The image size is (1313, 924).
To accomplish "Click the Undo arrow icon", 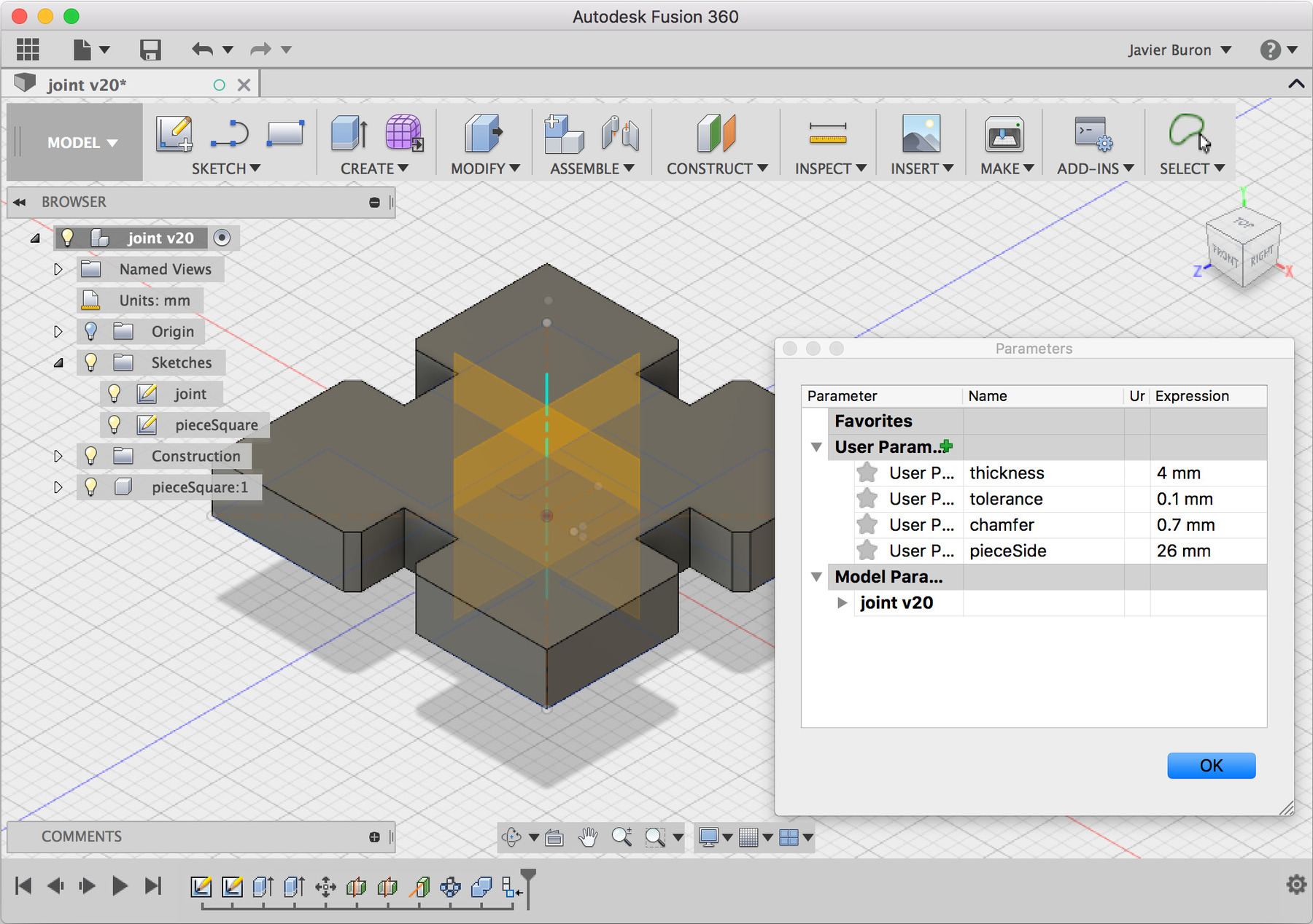I will pyautogui.click(x=202, y=50).
